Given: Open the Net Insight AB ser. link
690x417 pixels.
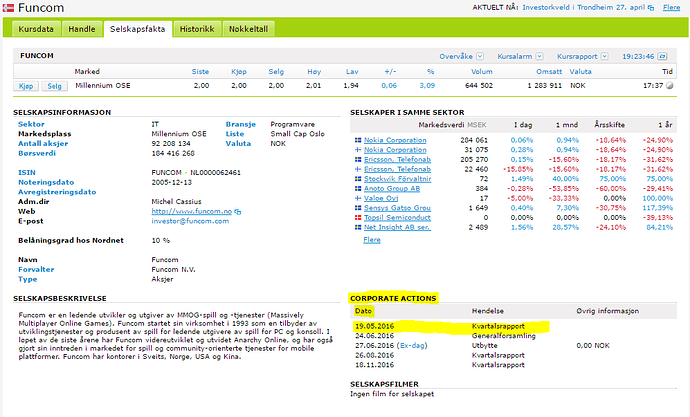Looking at the screenshot, I should [x=397, y=227].
